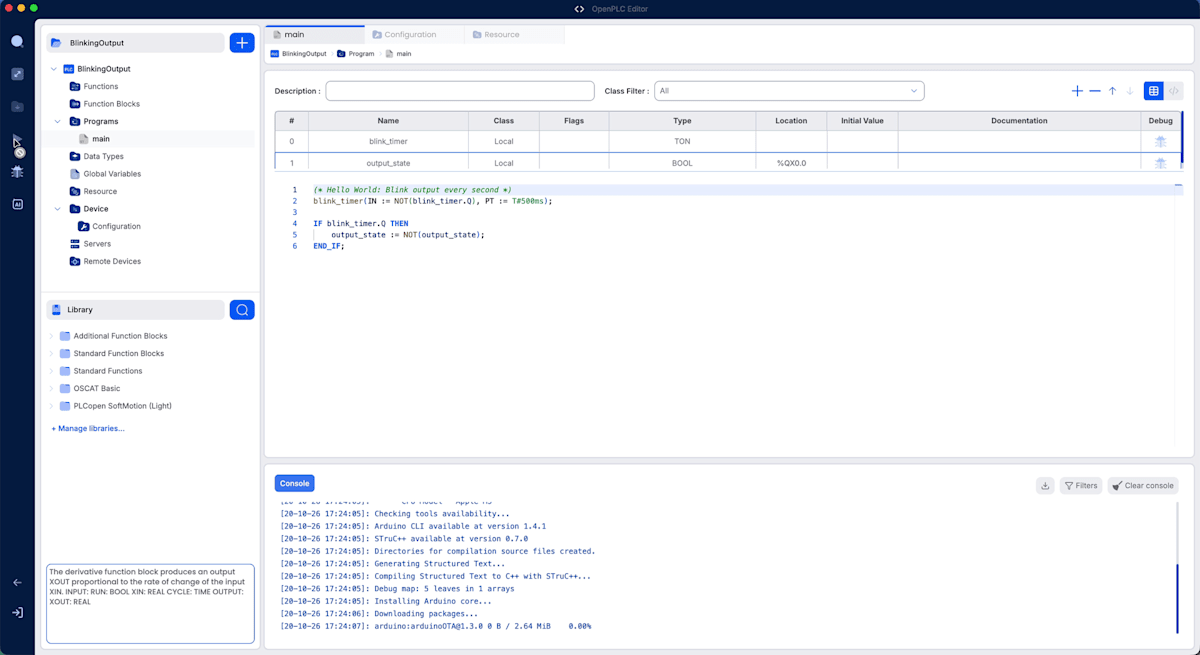Move the variable down with the down arrow
The width and height of the screenshot is (1200, 655).
pos(1130,91)
